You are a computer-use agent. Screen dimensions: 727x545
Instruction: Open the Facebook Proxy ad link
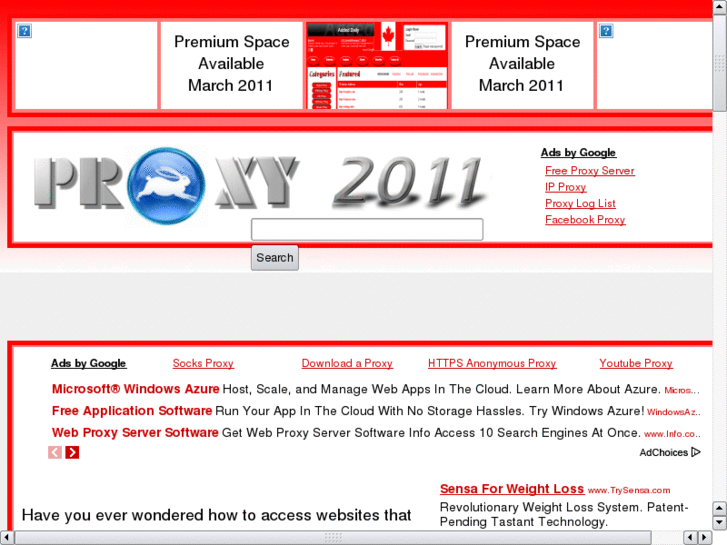click(x=585, y=219)
